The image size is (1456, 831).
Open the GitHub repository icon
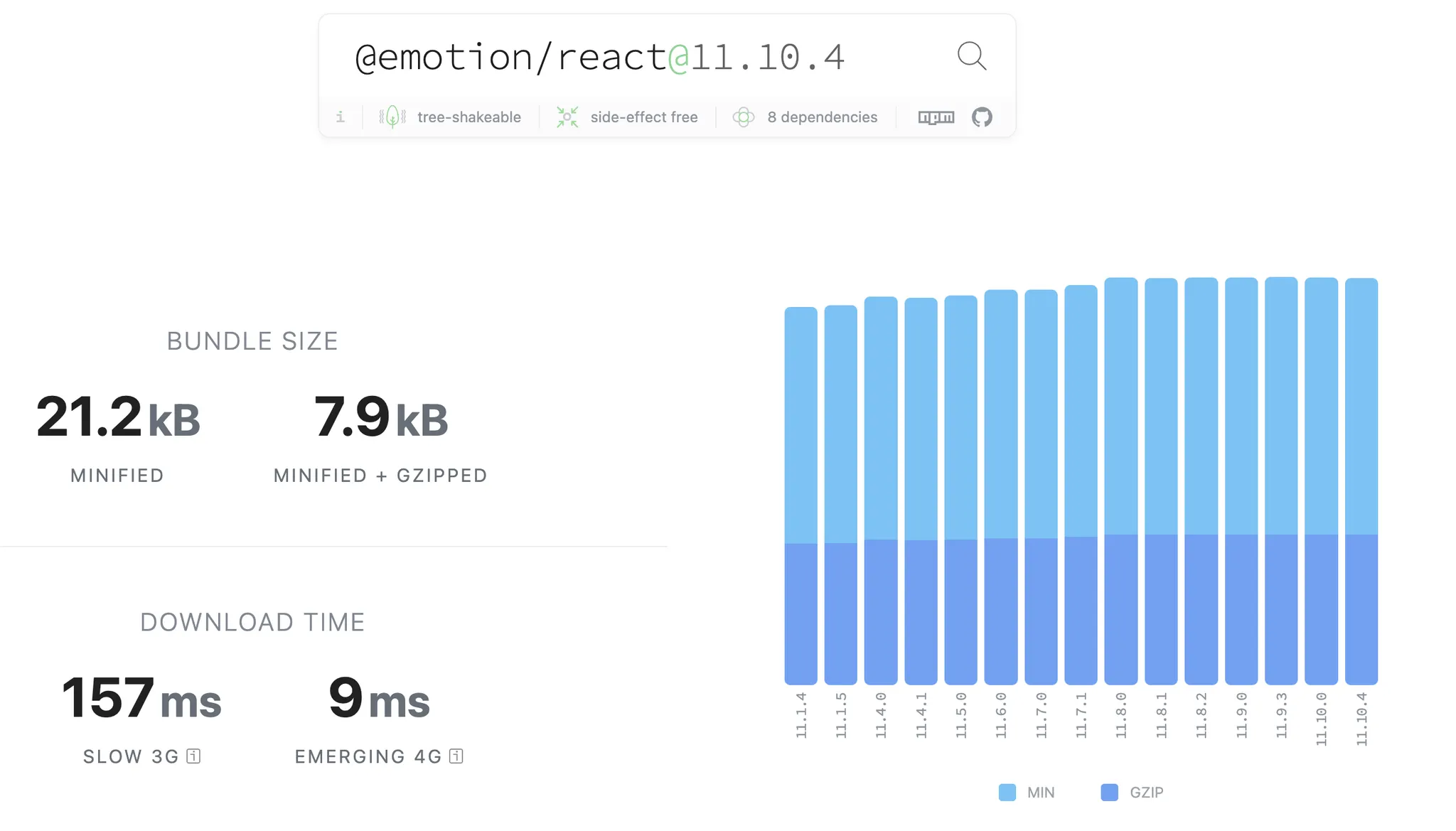982,117
